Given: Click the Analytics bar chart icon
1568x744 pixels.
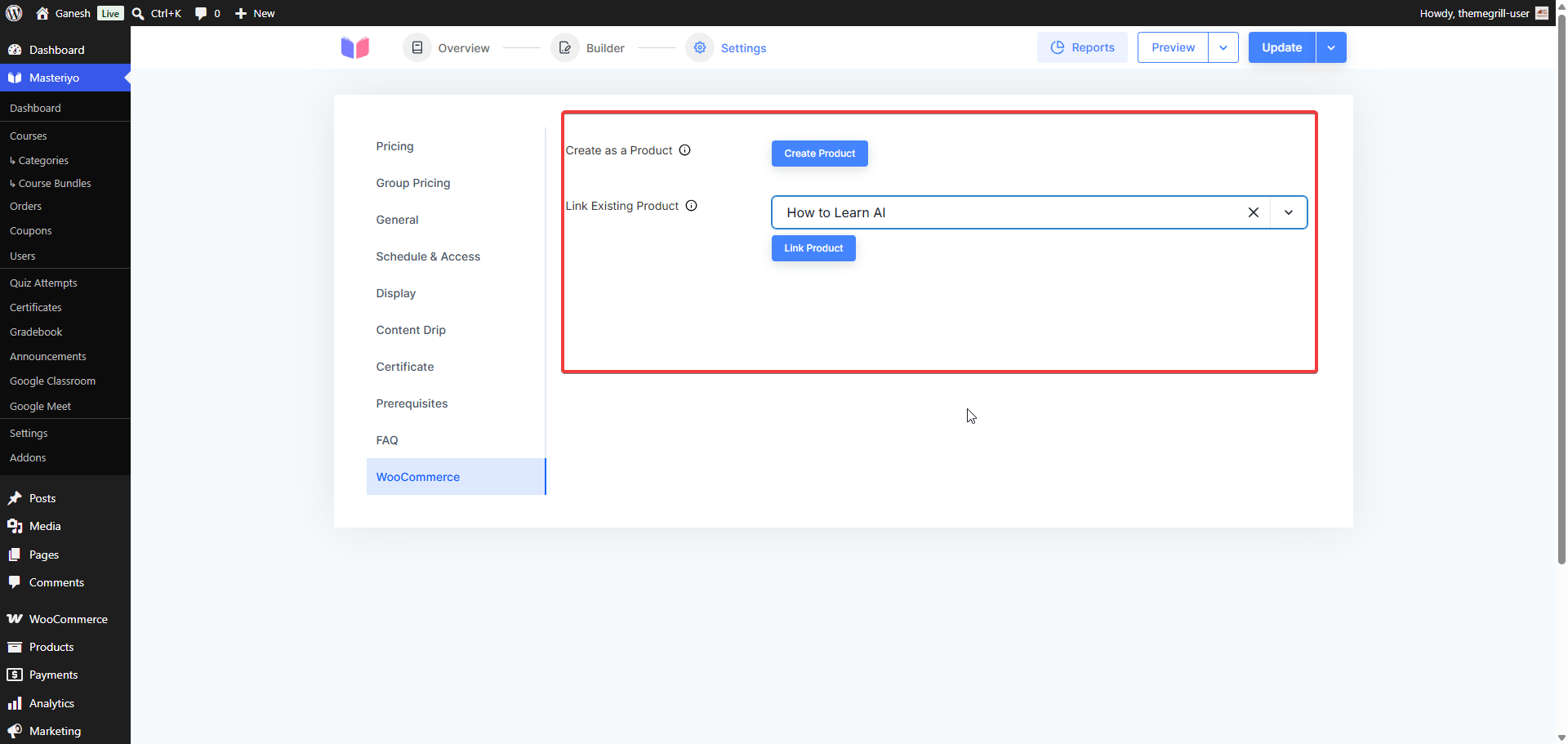Looking at the screenshot, I should coord(15,703).
